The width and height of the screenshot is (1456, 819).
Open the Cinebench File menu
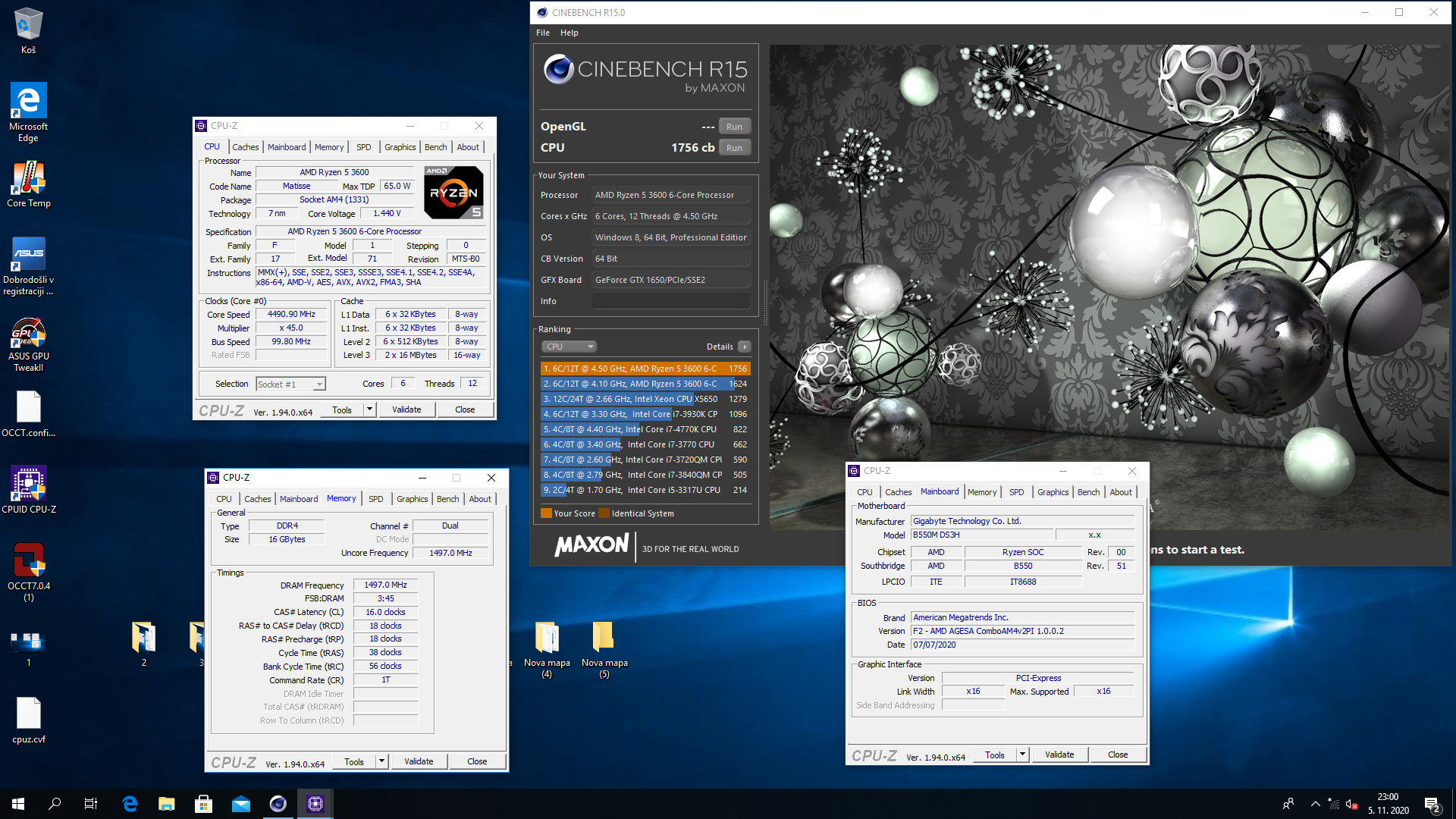(x=543, y=33)
